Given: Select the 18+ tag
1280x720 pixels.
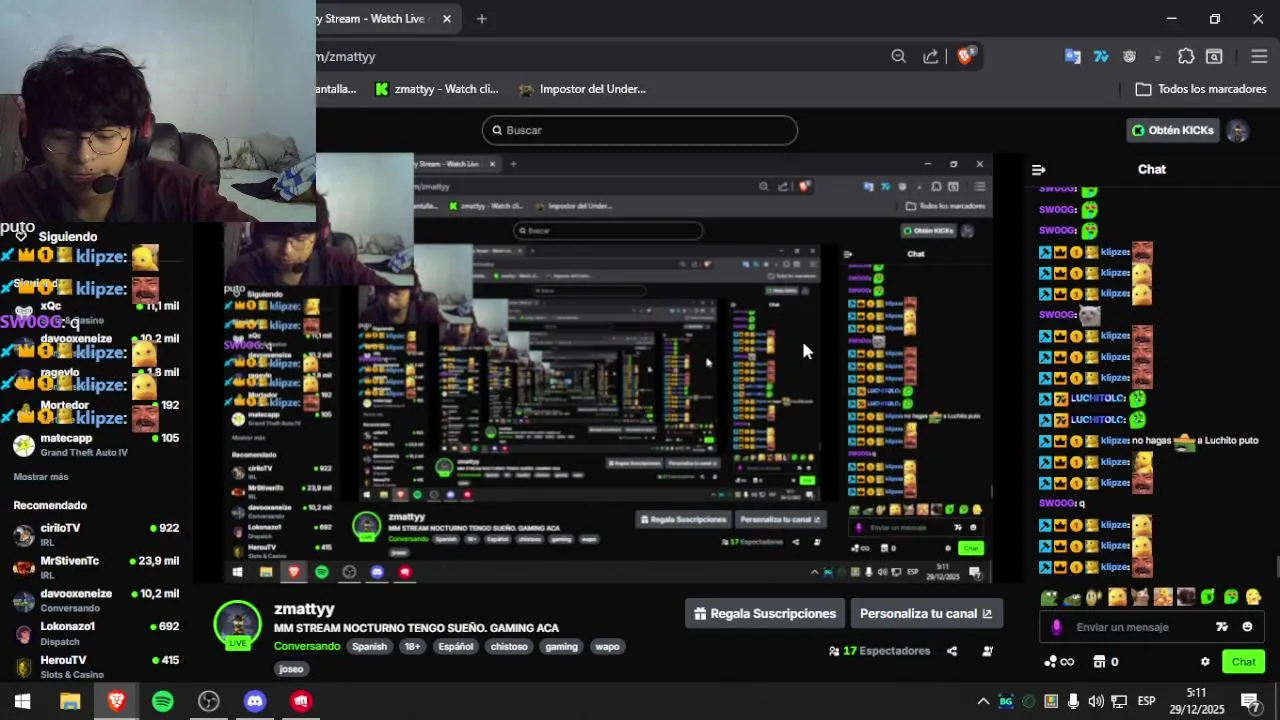Looking at the screenshot, I should click(412, 646).
